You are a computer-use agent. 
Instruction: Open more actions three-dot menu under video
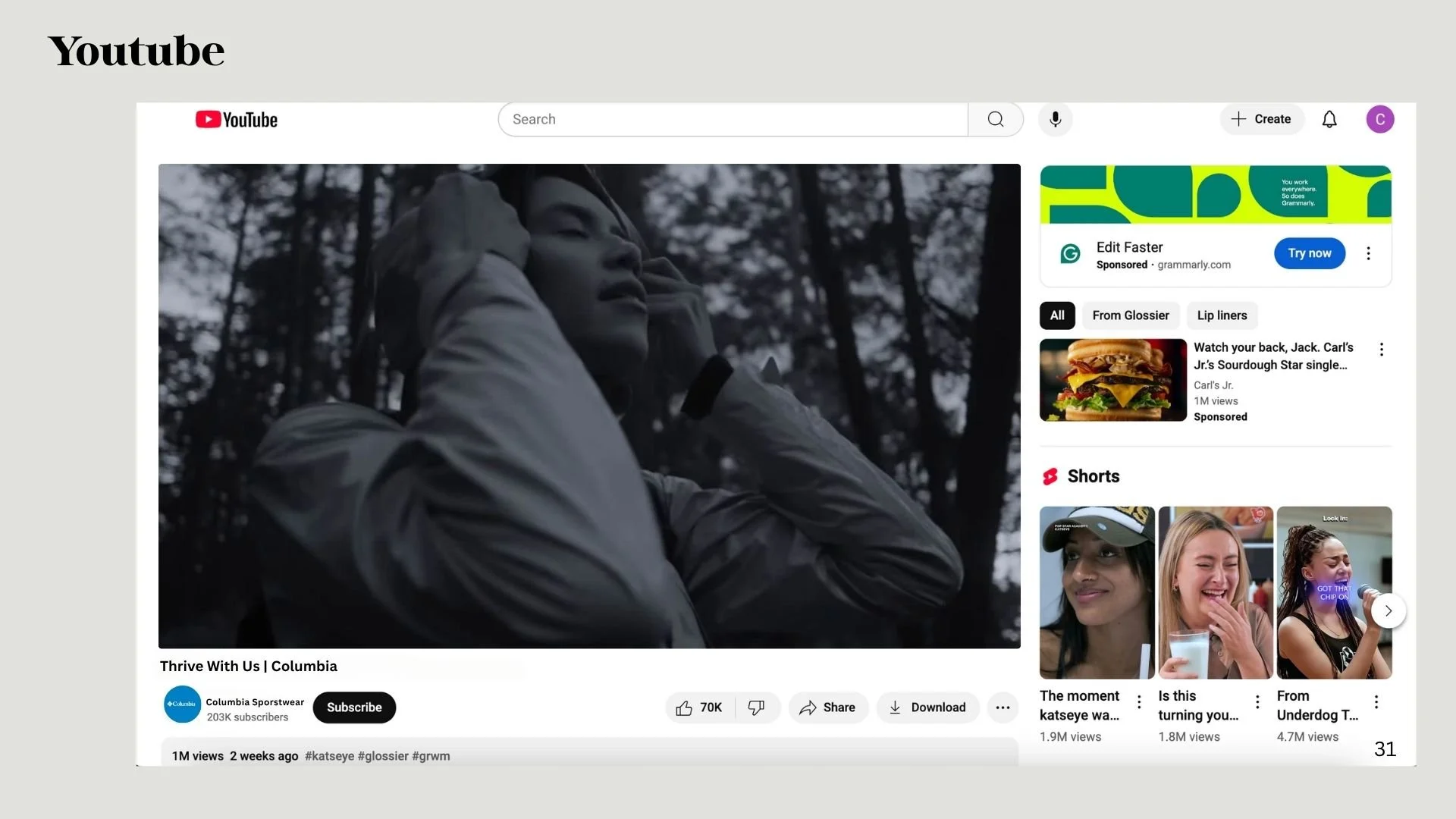tap(1003, 708)
